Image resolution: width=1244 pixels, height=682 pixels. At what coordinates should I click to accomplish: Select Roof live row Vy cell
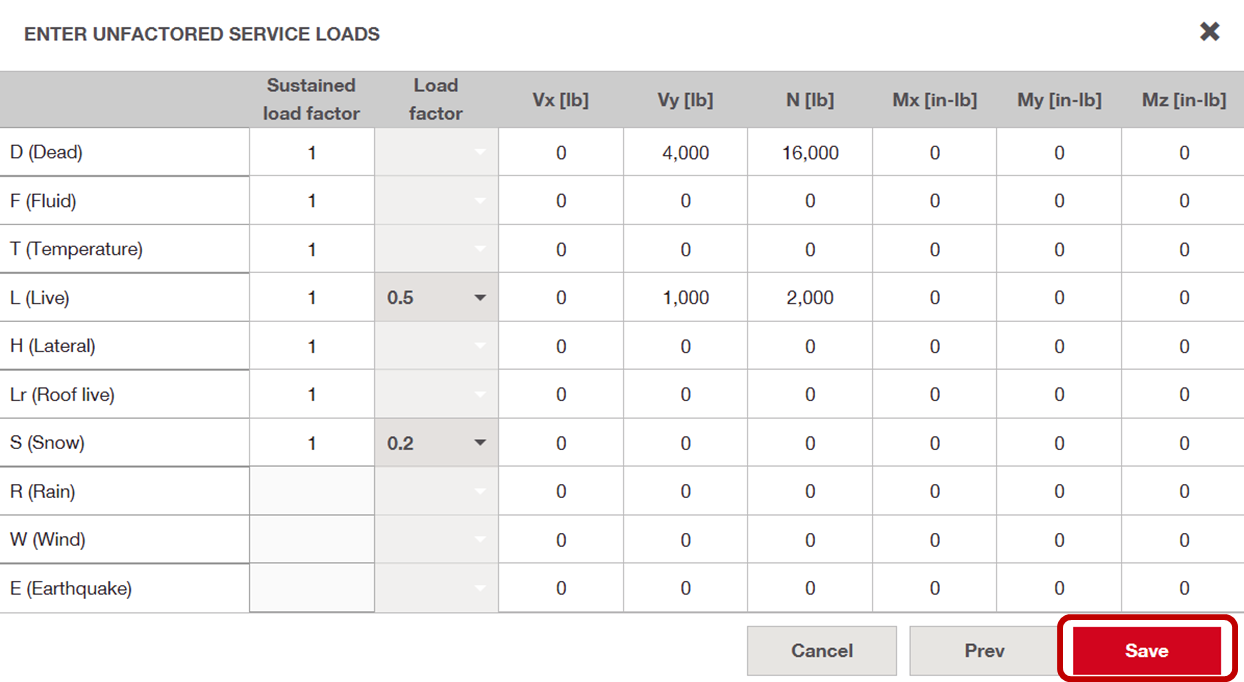tap(686, 395)
